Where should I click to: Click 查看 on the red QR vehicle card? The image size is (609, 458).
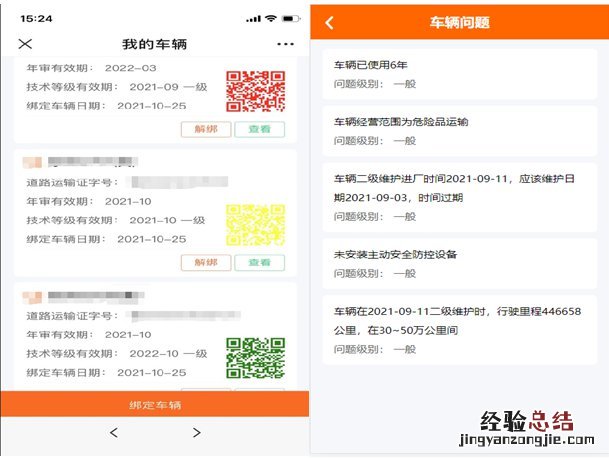tap(259, 129)
